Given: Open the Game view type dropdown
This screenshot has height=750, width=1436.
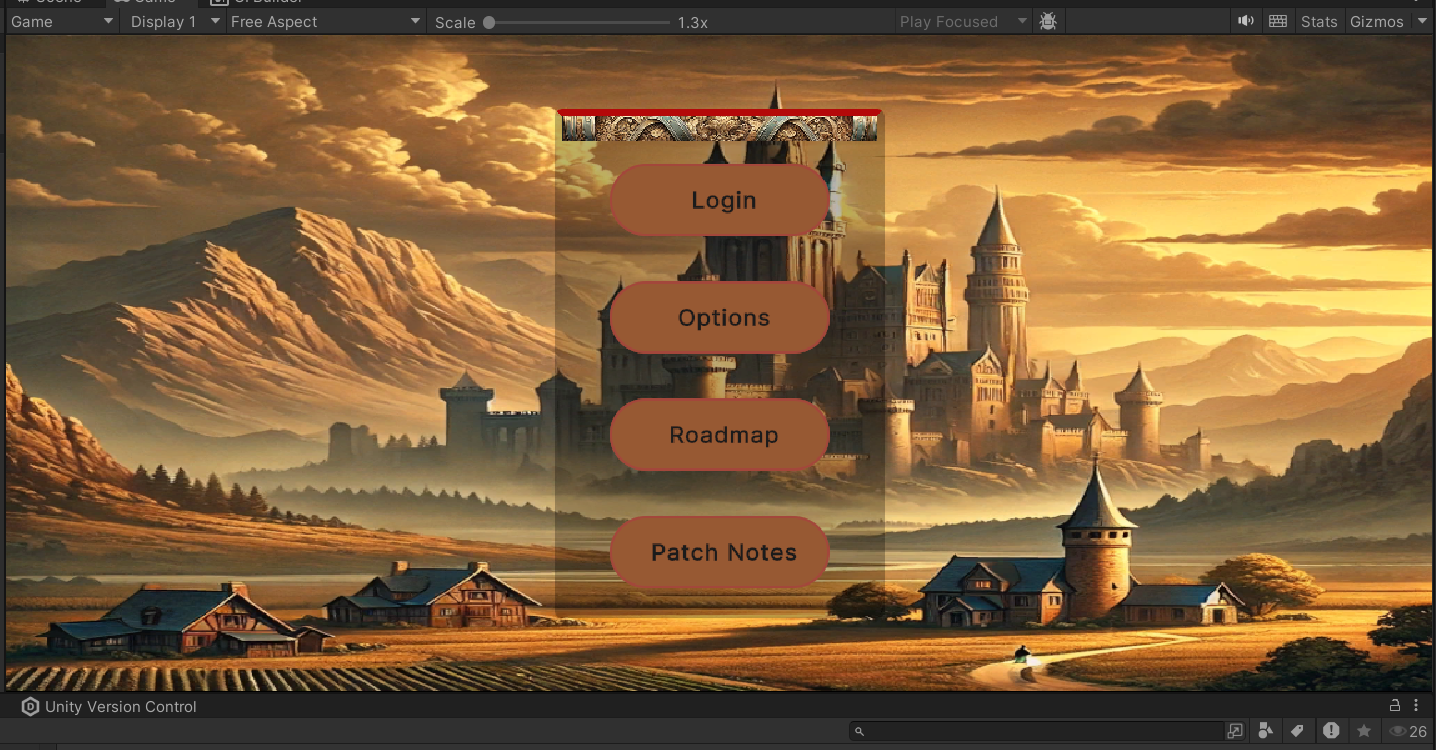Looking at the screenshot, I should (62, 21).
